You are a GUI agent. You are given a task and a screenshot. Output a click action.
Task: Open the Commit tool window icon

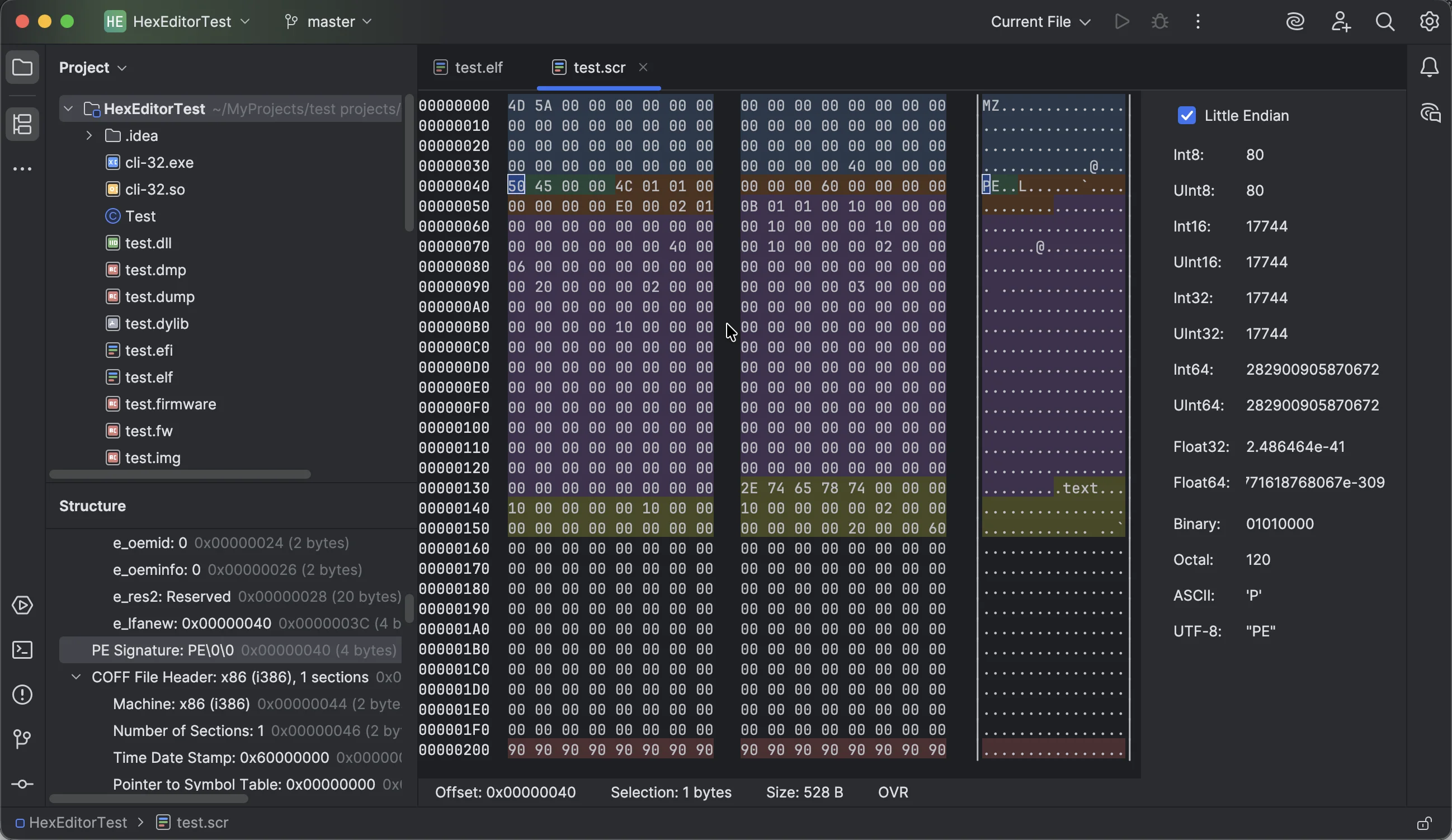tap(22, 784)
